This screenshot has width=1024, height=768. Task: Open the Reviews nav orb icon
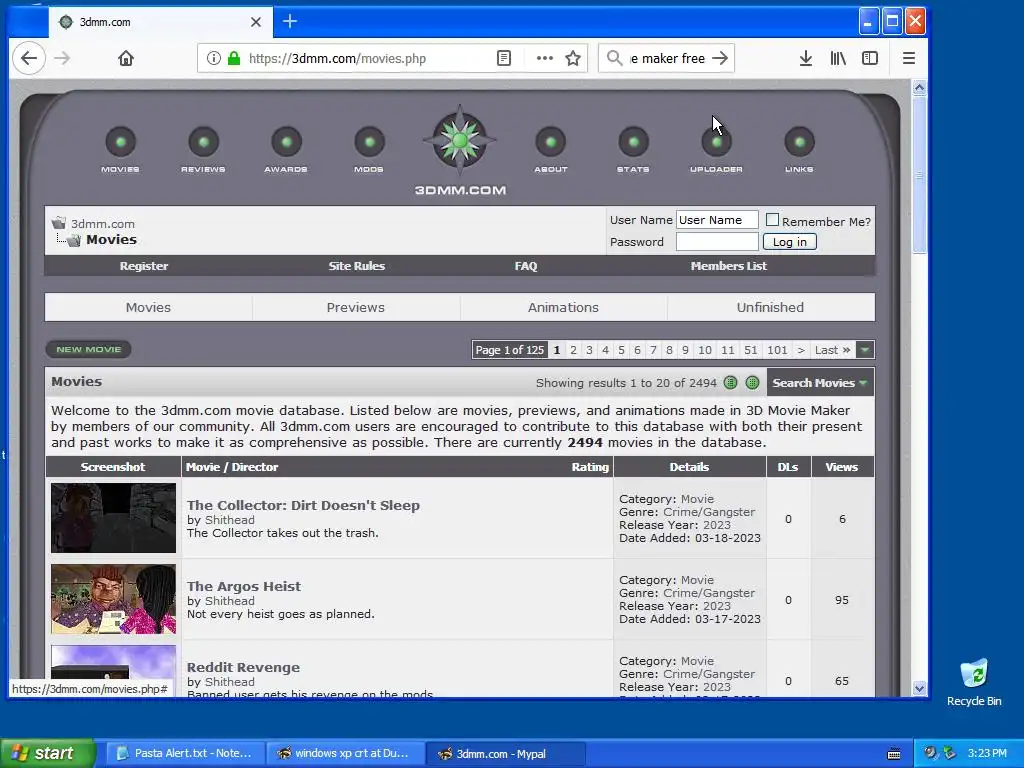[203, 142]
